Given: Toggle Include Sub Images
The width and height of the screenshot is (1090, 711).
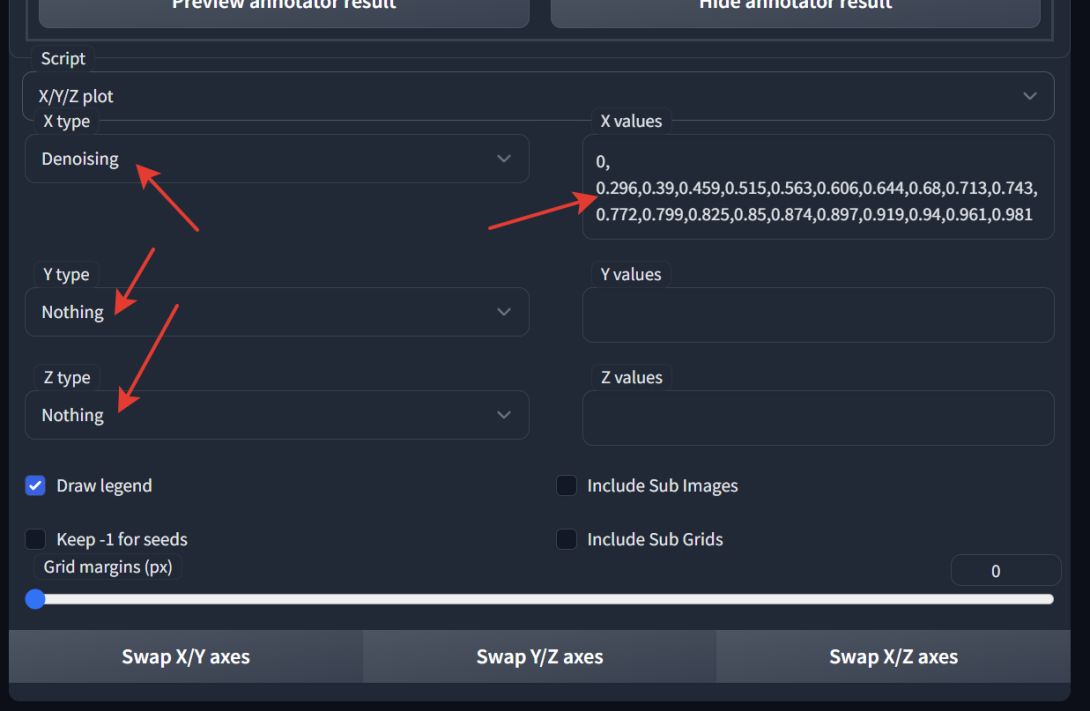Looking at the screenshot, I should pyautogui.click(x=565, y=485).
